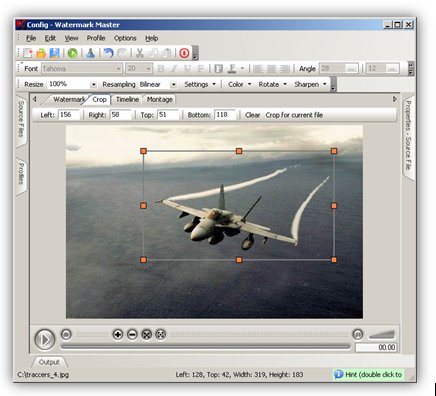Click the green Start processing icon

click(x=72, y=53)
